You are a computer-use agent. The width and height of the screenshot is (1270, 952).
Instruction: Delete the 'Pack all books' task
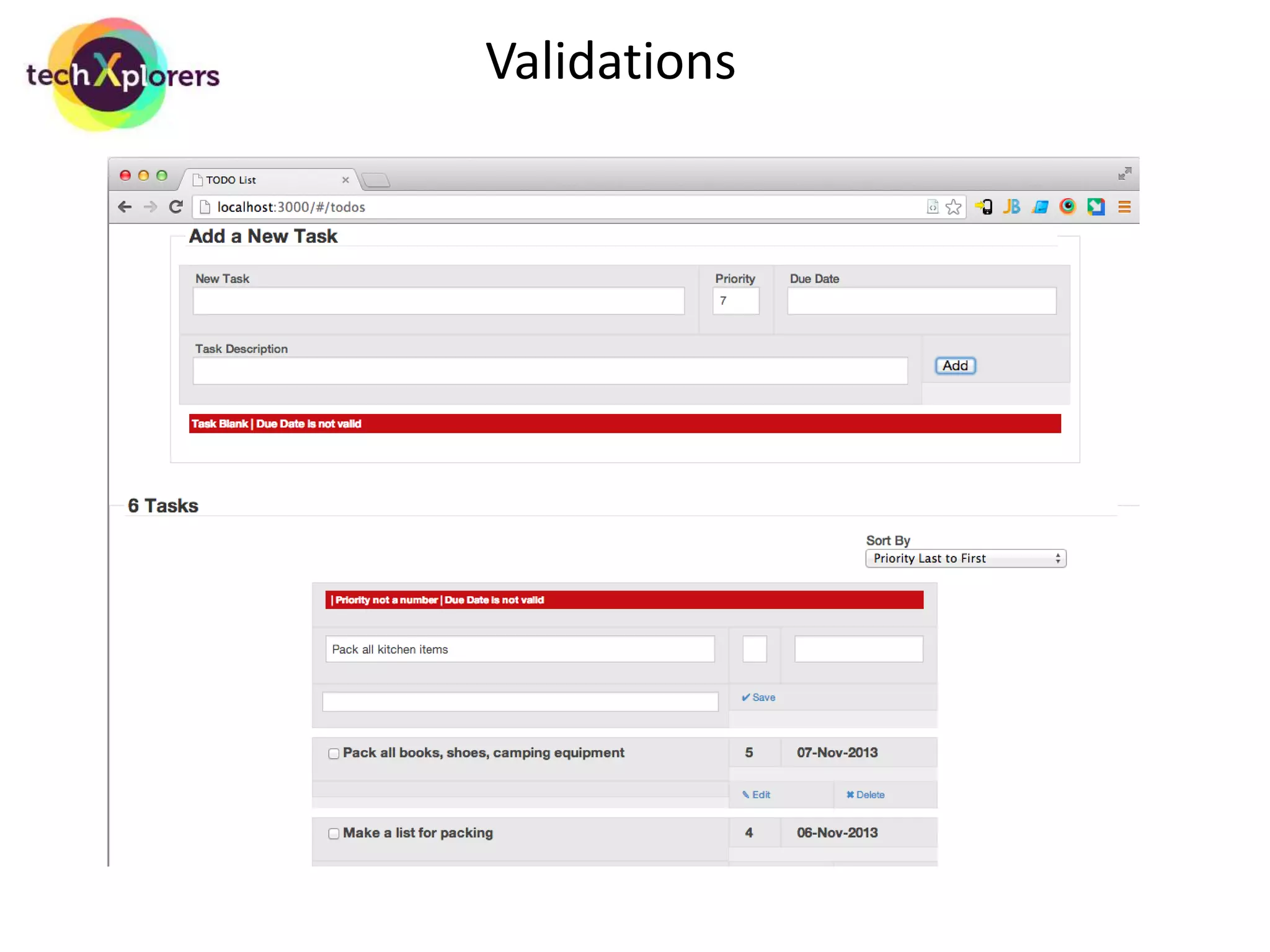tap(866, 795)
